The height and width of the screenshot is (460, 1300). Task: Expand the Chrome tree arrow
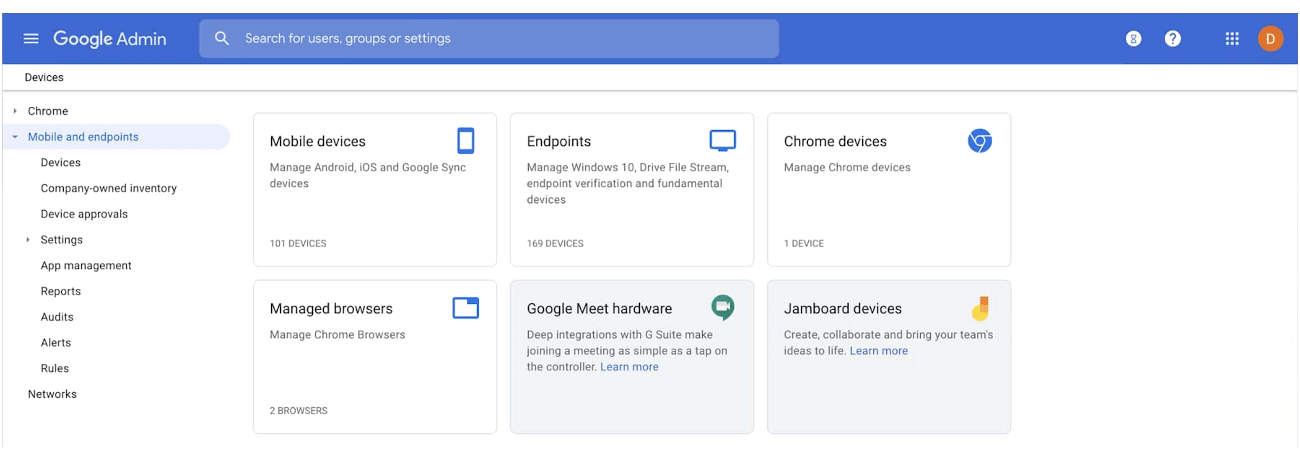(x=15, y=111)
